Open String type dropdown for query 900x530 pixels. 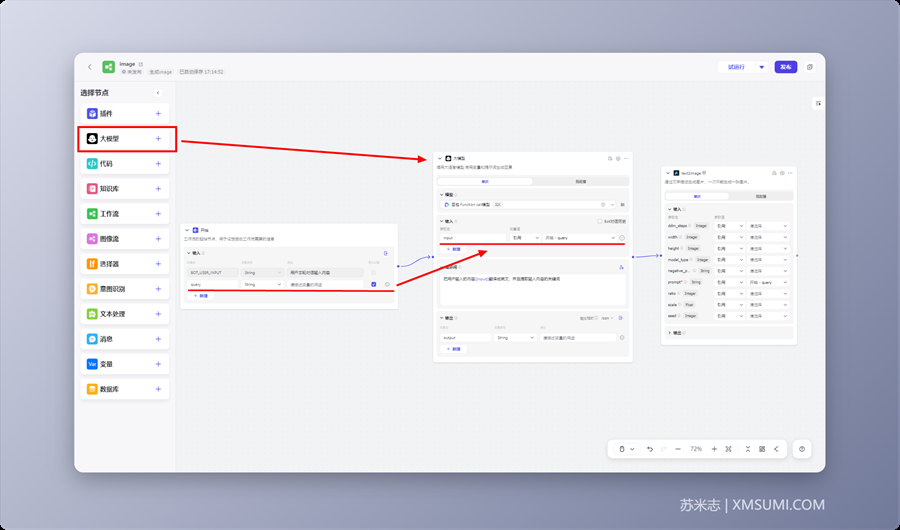point(262,284)
